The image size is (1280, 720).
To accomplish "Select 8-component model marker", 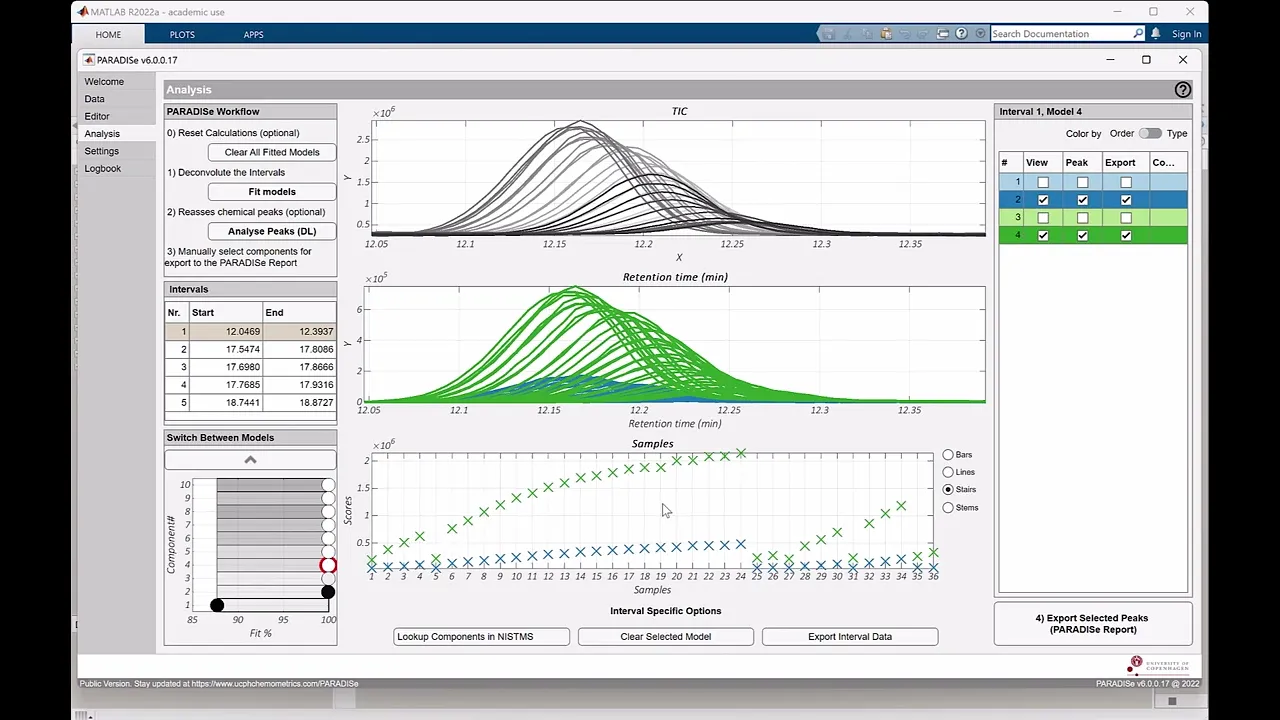I will click(x=328, y=511).
